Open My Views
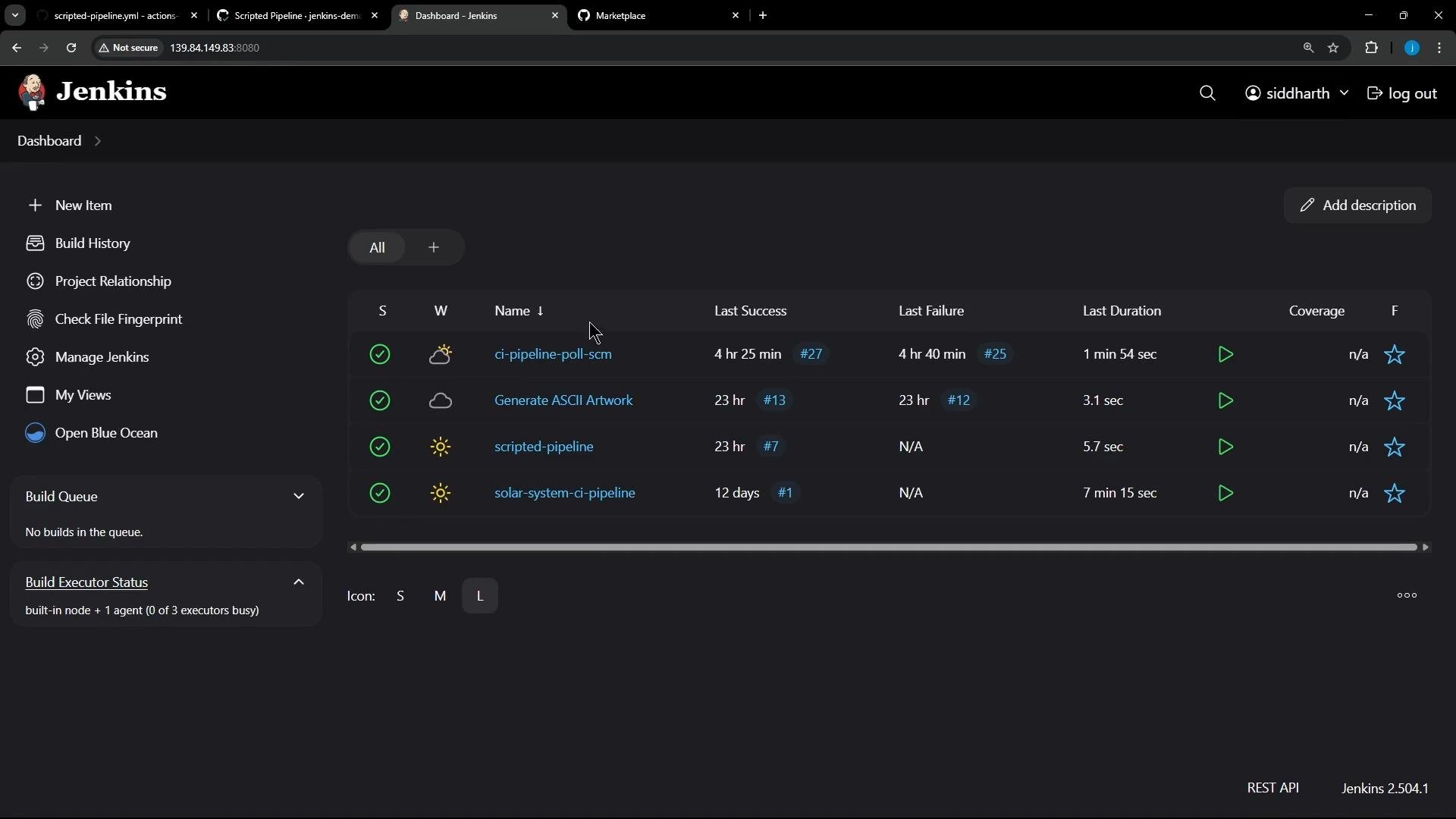 pyautogui.click(x=69, y=395)
